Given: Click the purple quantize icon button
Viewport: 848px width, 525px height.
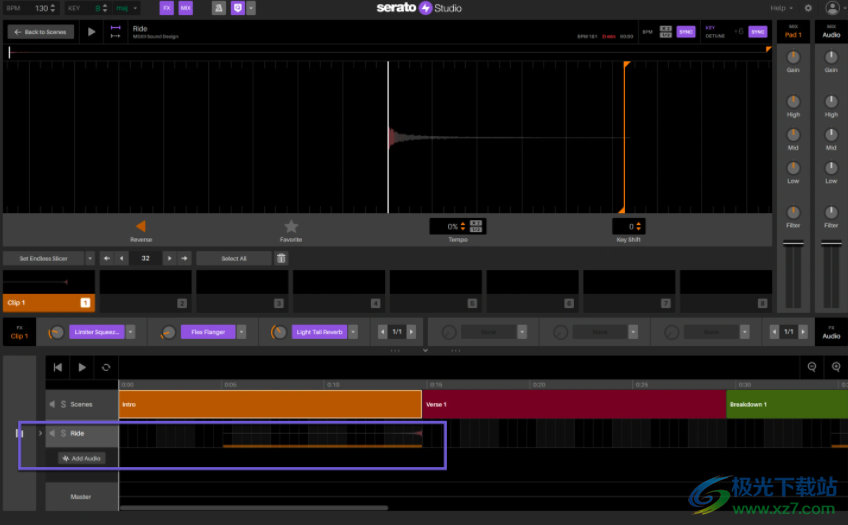Looking at the screenshot, I should pos(237,8).
